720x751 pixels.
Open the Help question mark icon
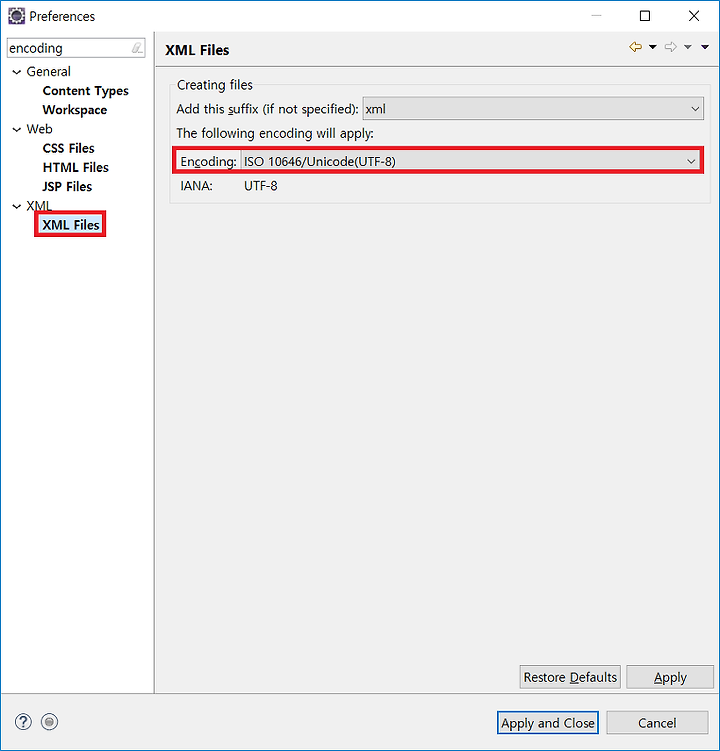click(23, 722)
